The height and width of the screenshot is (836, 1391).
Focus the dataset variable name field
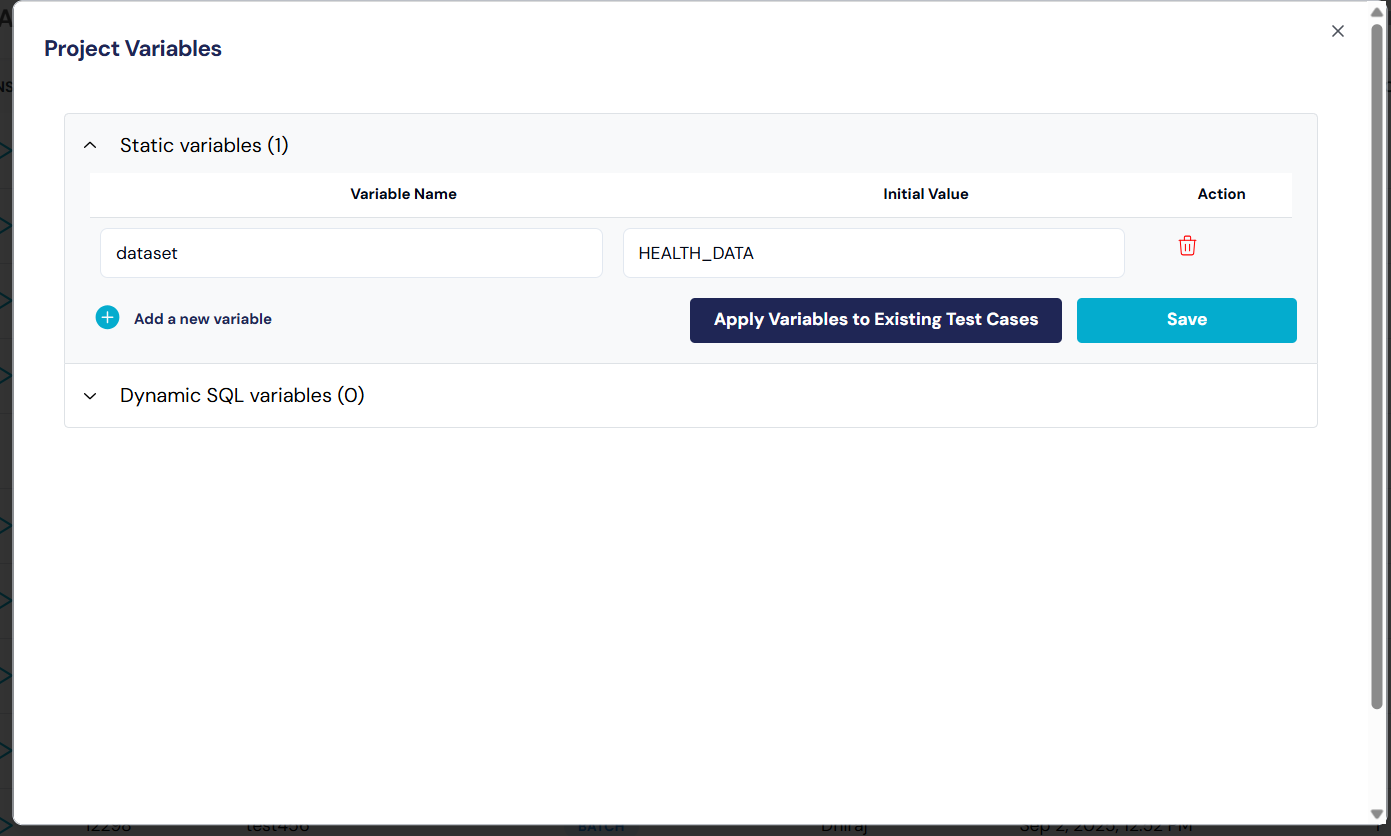tap(351, 253)
